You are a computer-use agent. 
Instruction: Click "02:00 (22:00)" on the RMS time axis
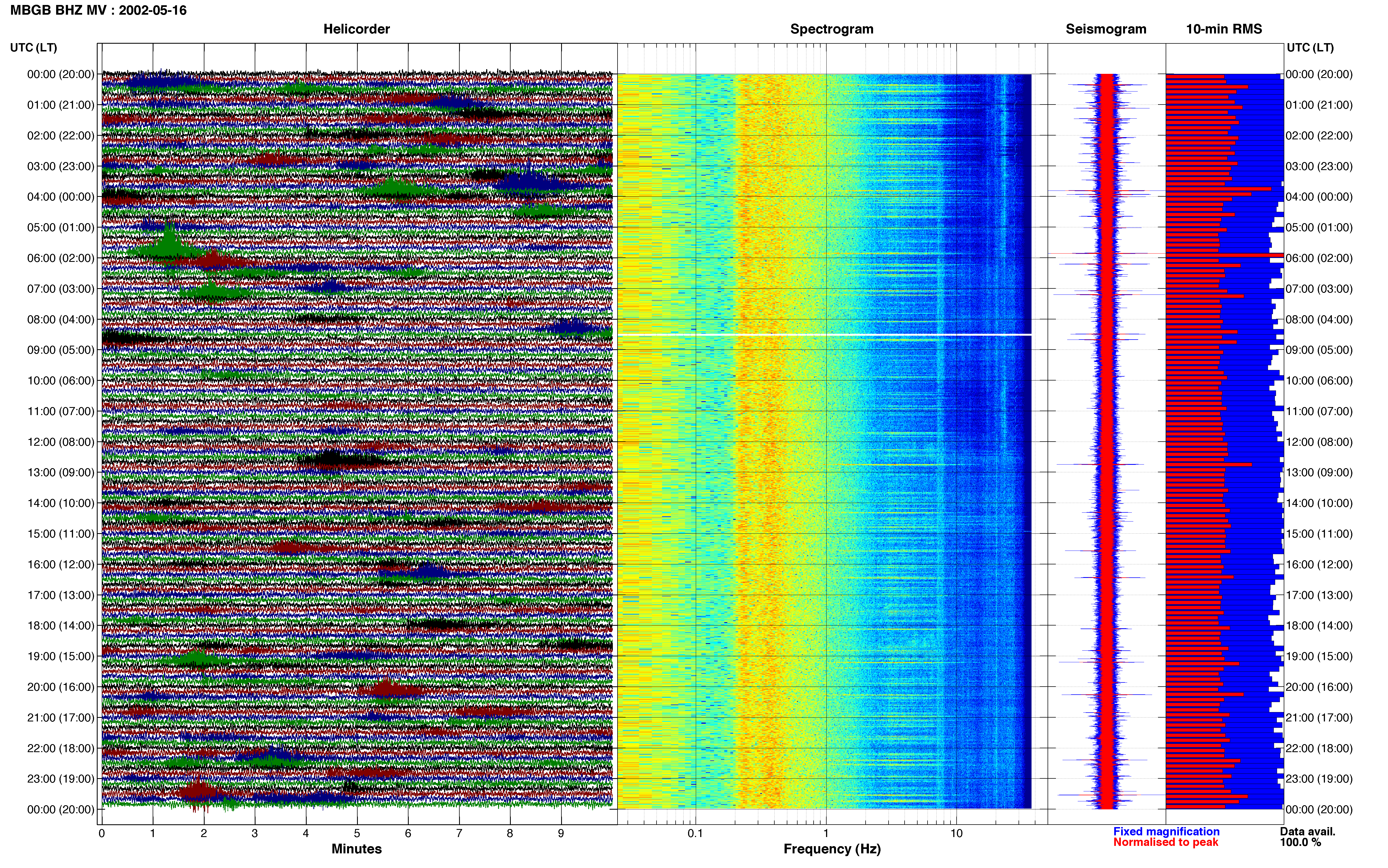[x=1319, y=135]
